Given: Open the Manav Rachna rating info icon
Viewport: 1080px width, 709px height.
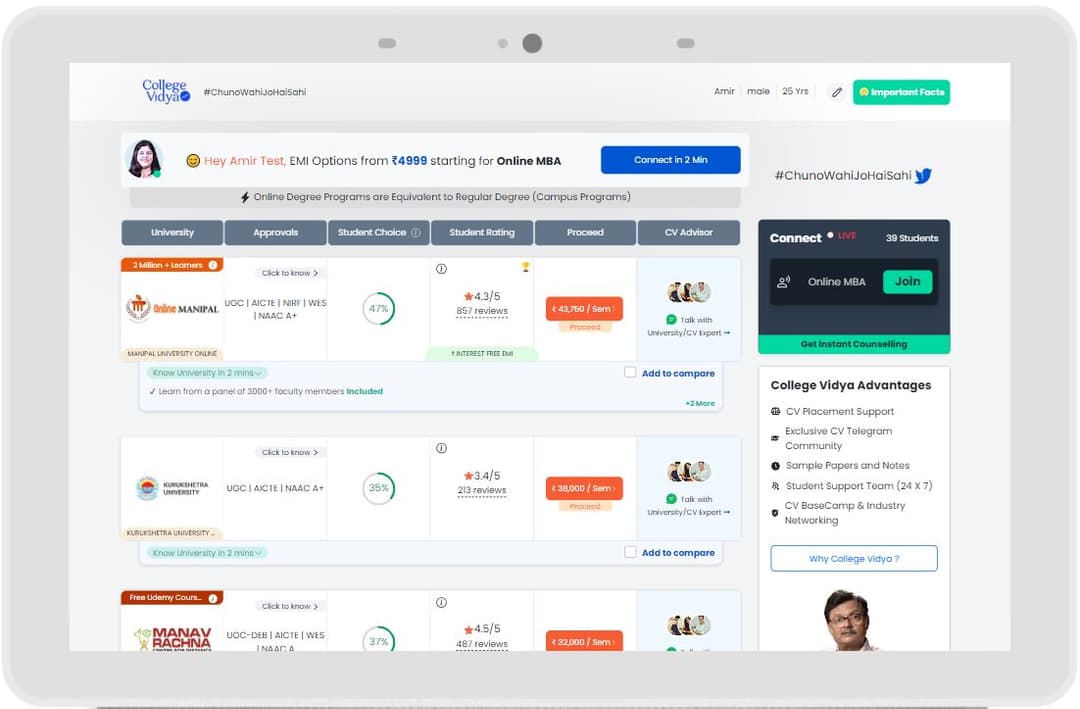Looking at the screenshot, I should [442, 602].
